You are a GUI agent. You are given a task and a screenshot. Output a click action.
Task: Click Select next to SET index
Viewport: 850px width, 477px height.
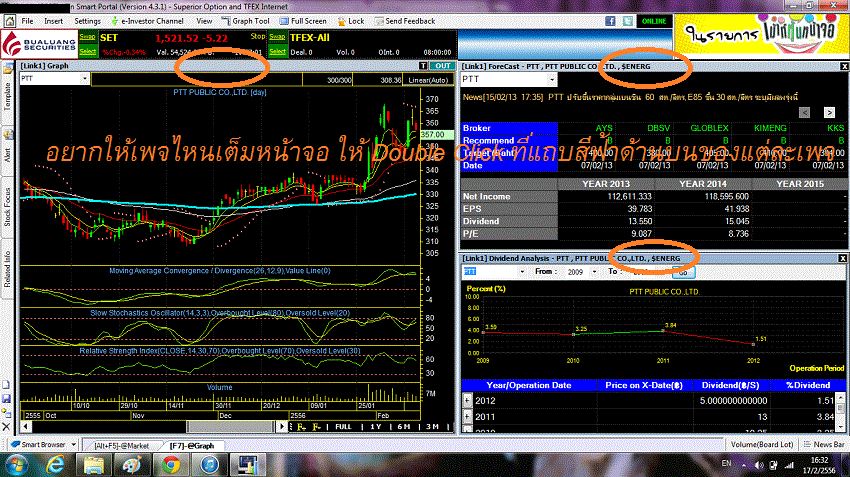click(x=87, y=51)
